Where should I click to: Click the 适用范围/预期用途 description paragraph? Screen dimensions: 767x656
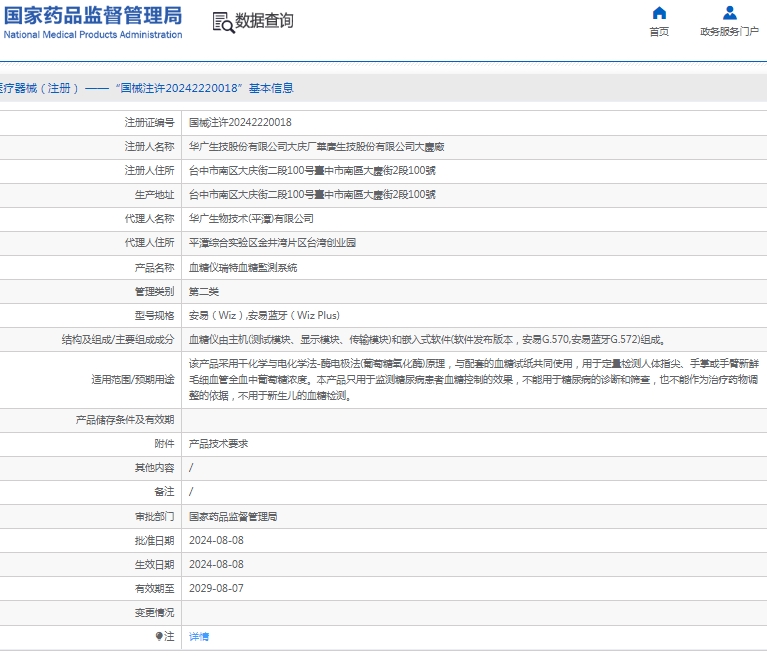click(474, 380)
